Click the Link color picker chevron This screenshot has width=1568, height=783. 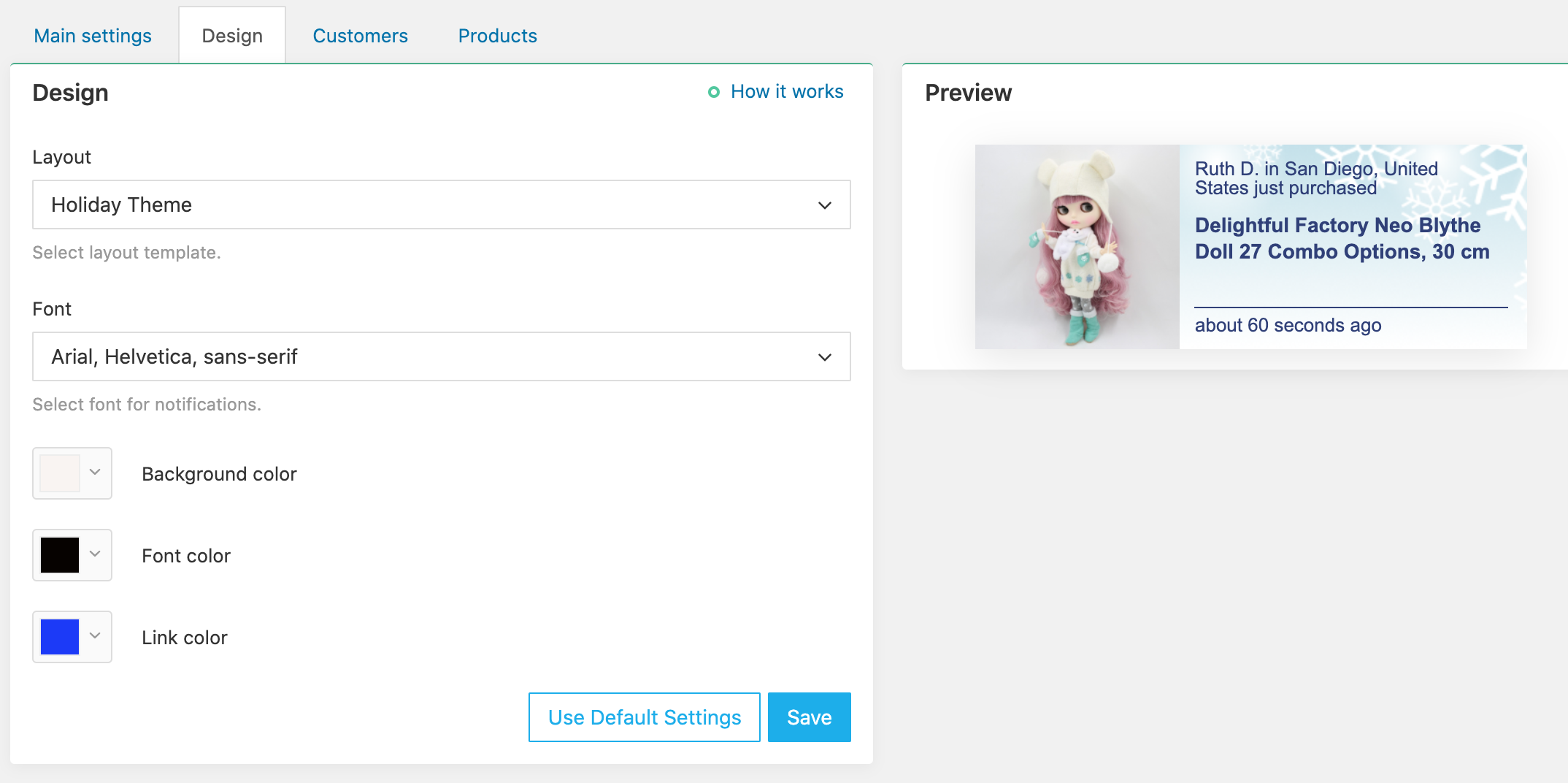[95, 636]
